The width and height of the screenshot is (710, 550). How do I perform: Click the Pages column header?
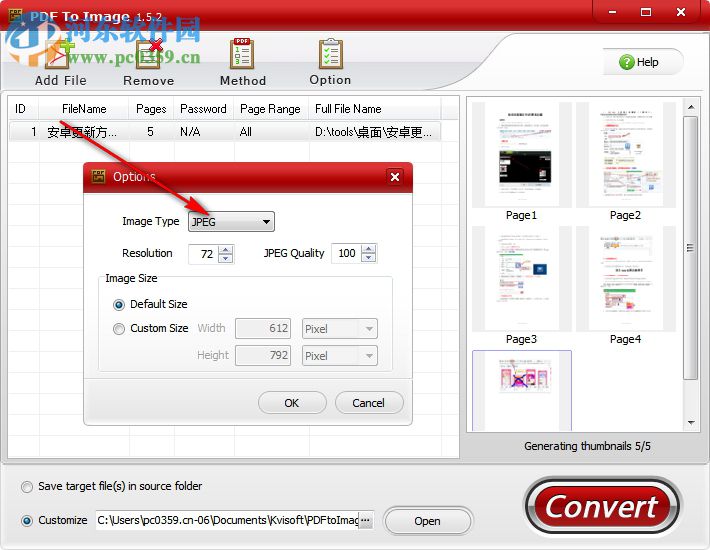click(151, 109)
